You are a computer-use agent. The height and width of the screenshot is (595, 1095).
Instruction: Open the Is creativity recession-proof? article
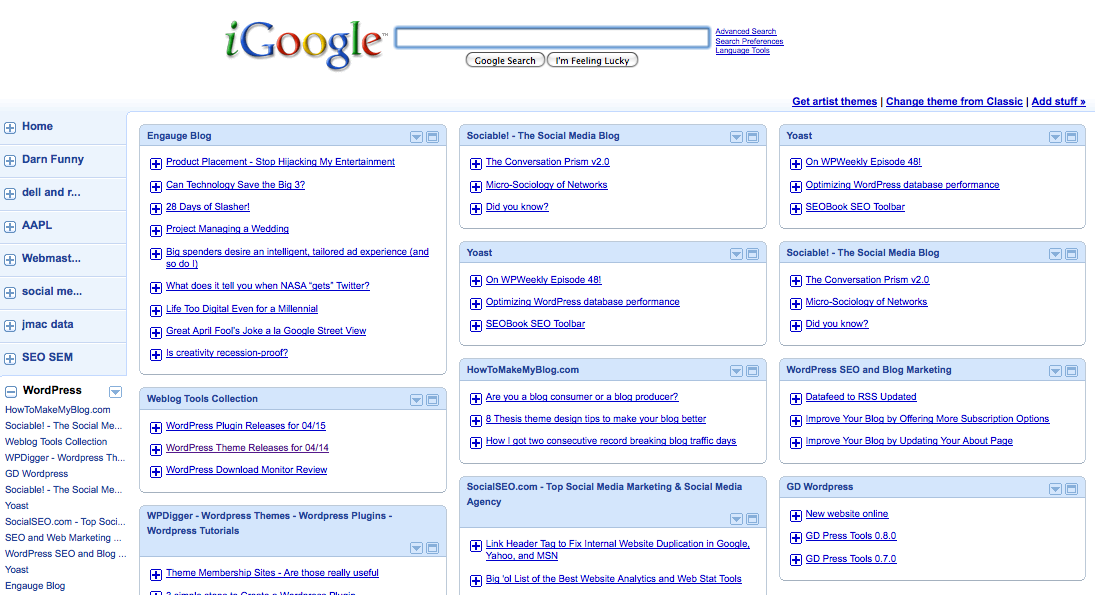pyautogui.click(x=227, y=353)
